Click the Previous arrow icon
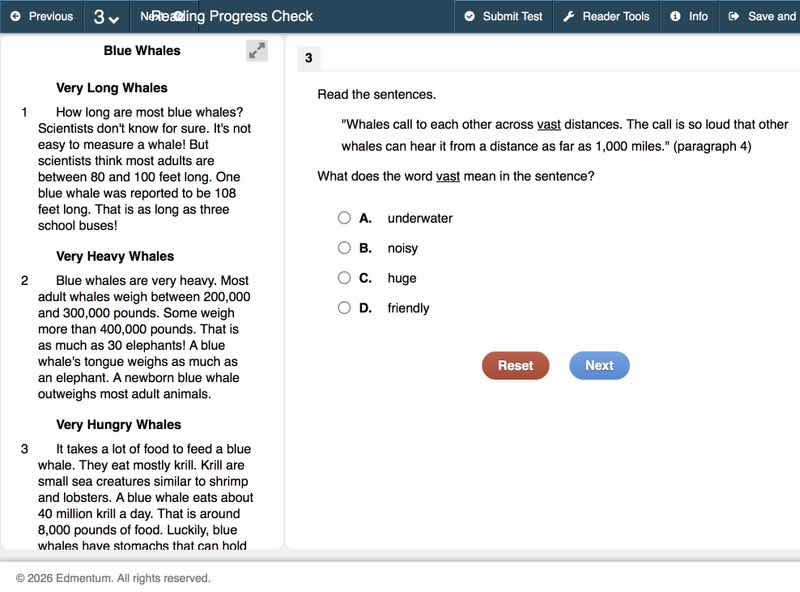 15,16
